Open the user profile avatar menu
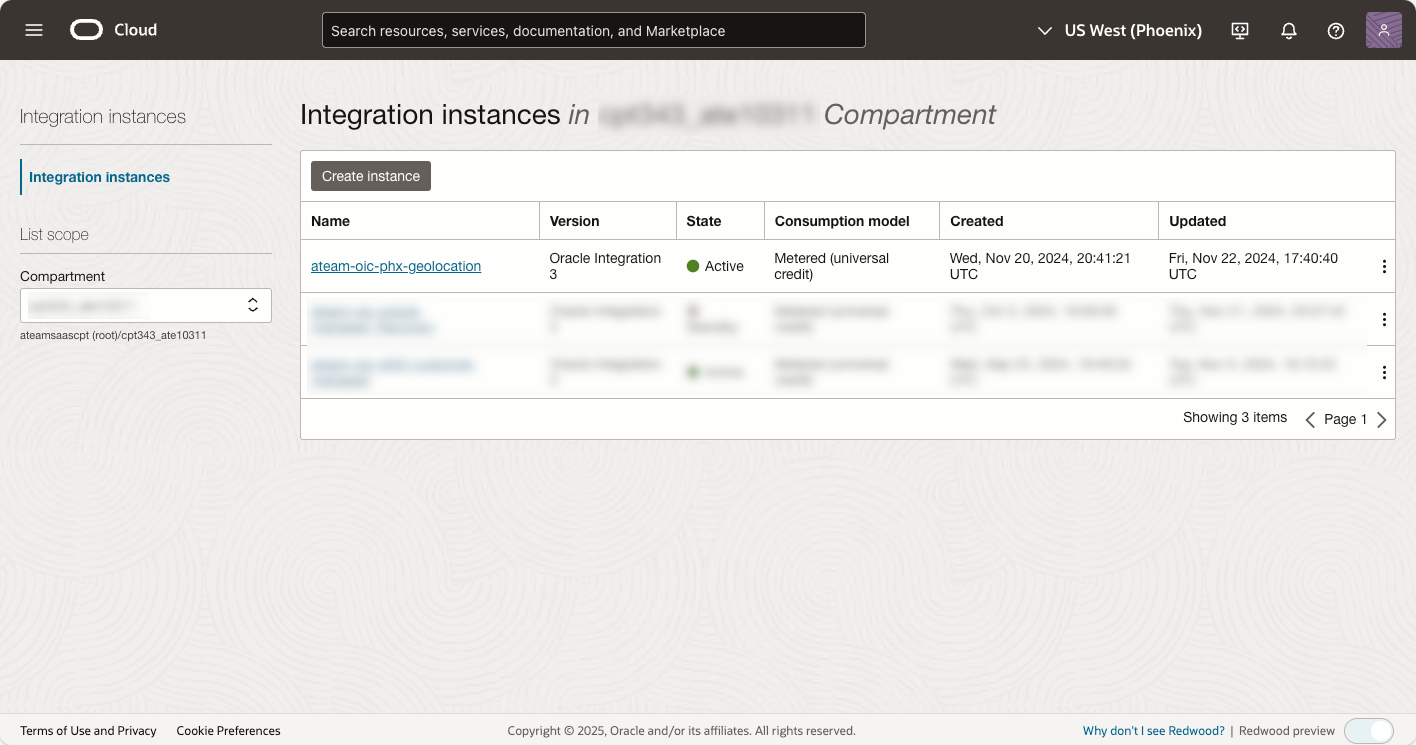This screenshot has height=745, width=1416. [1383, 30]
